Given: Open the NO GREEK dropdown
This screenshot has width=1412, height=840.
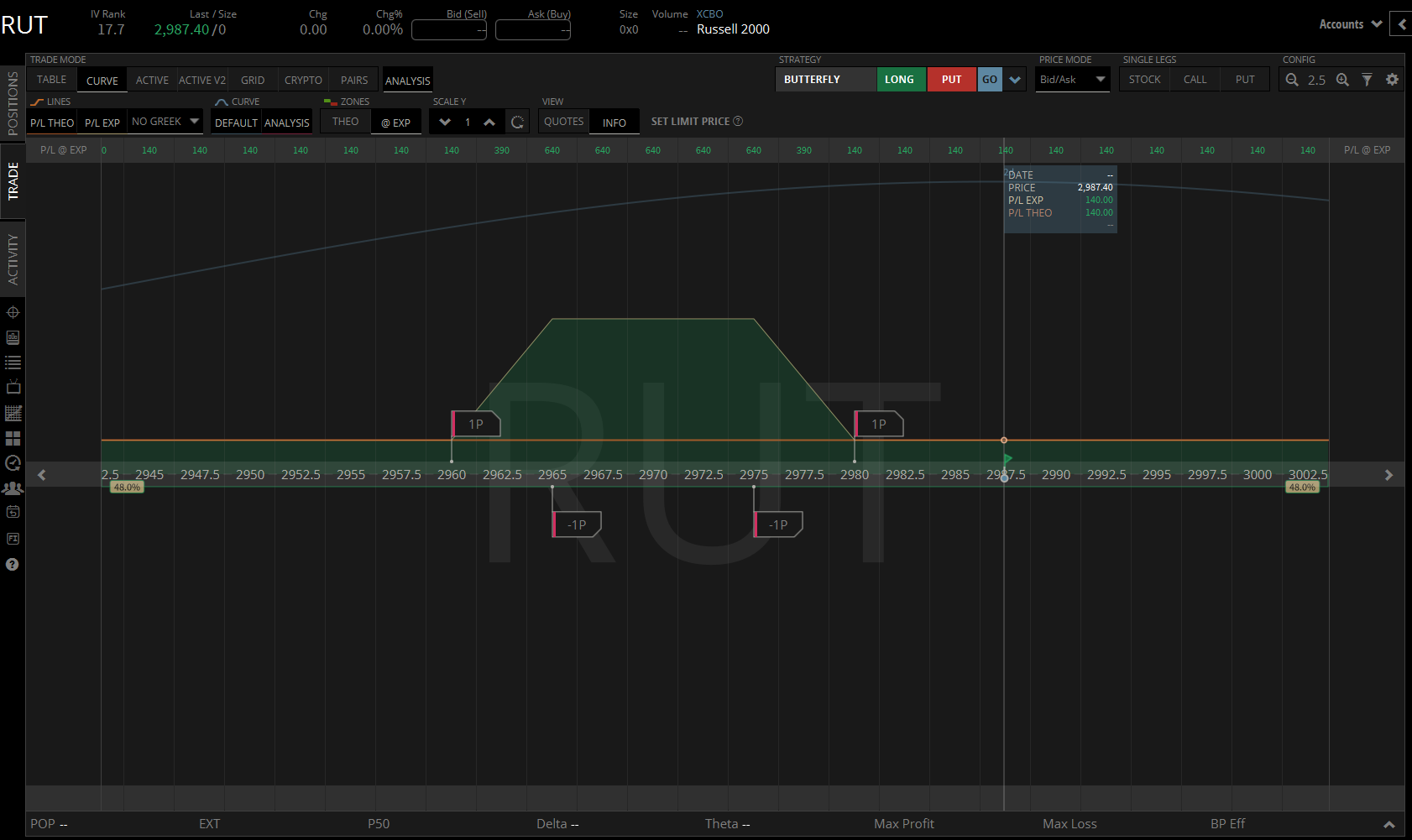Looking at the screenshot, I should click(x=165, y=122).
